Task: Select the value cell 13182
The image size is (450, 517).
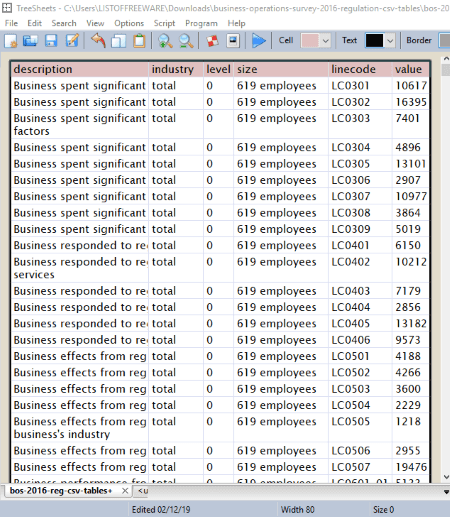Action: [x=411, y=323]
